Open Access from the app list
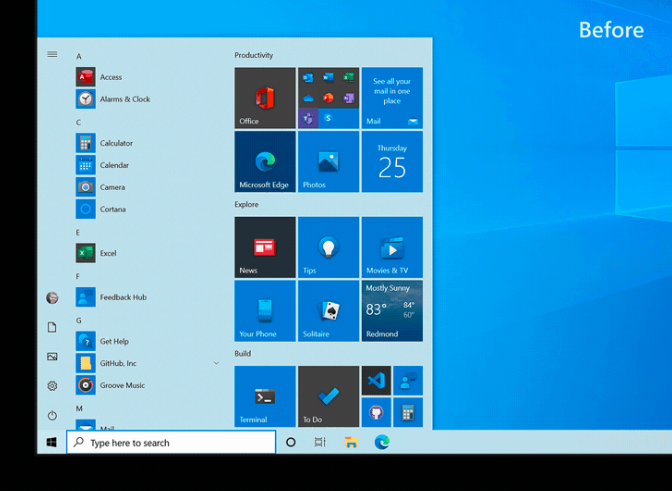Screen dimensions: 672x491 (148, 77)
